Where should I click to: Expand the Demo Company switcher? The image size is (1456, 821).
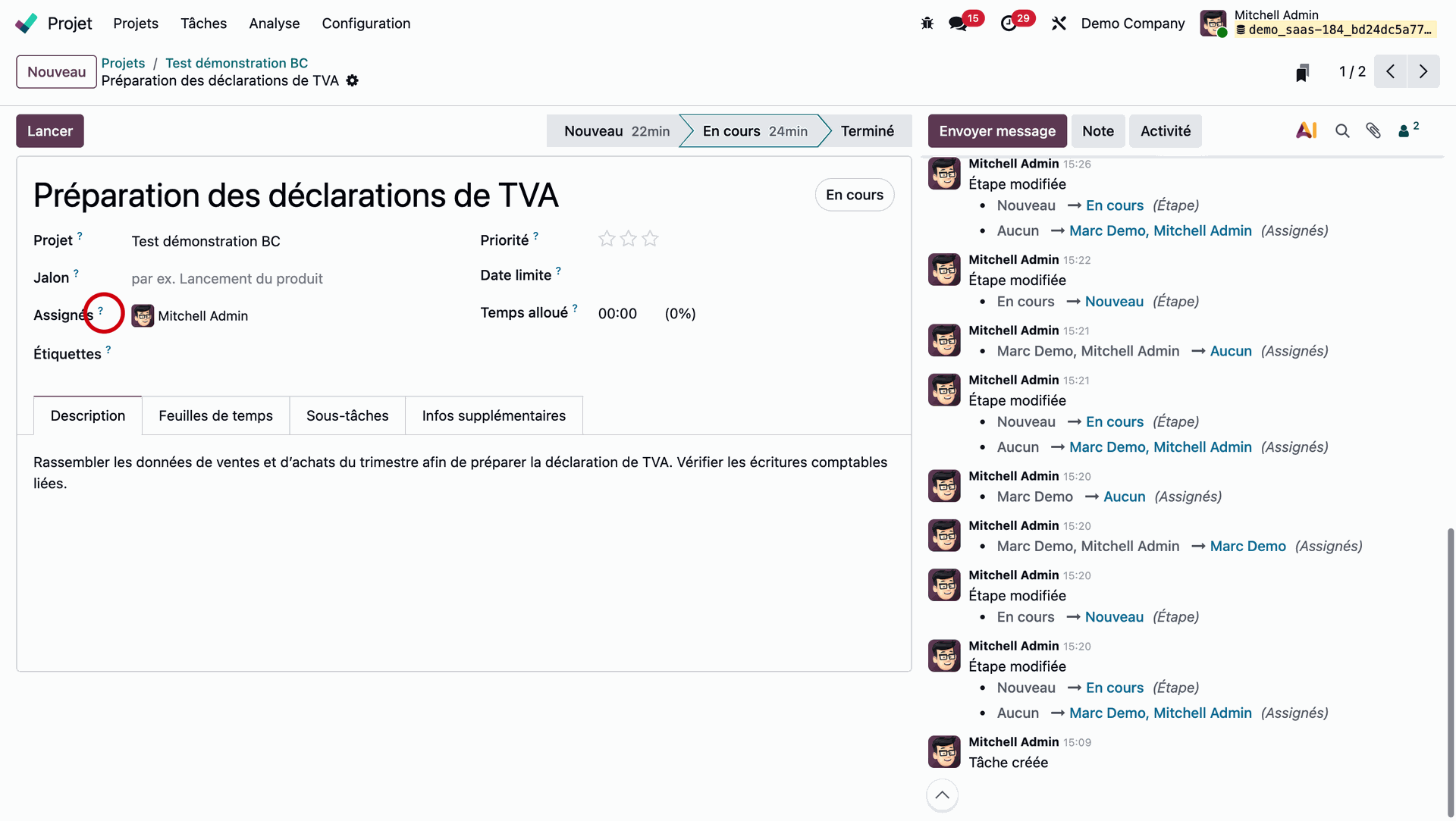tap(1132, 24)
